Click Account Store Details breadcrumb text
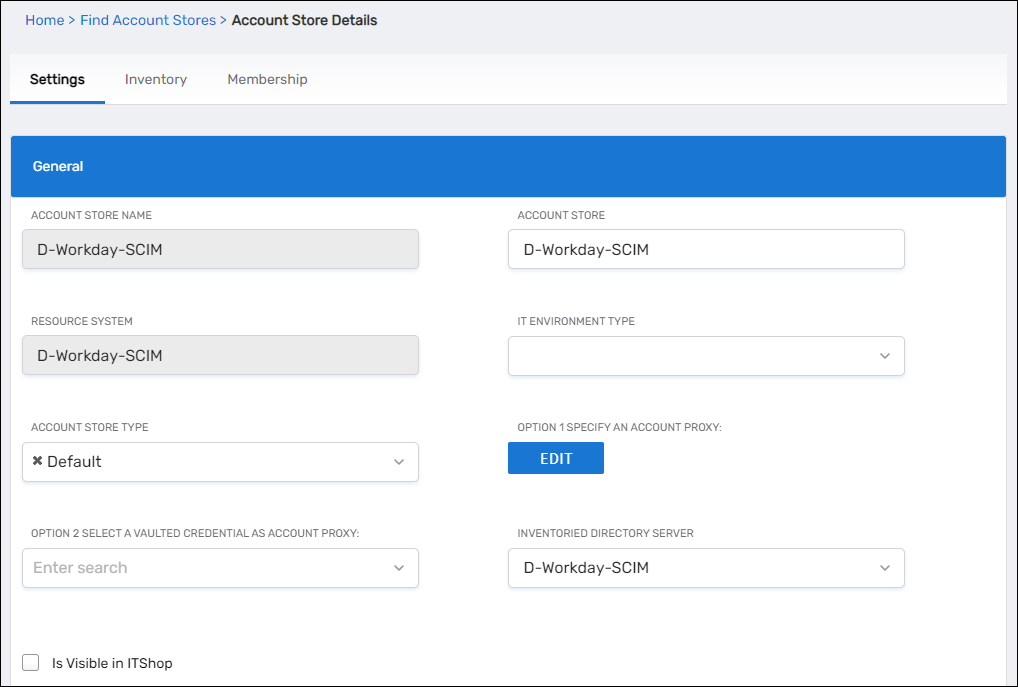The height and width of the screenshot is (687, 1018). [x=304, y=20]
